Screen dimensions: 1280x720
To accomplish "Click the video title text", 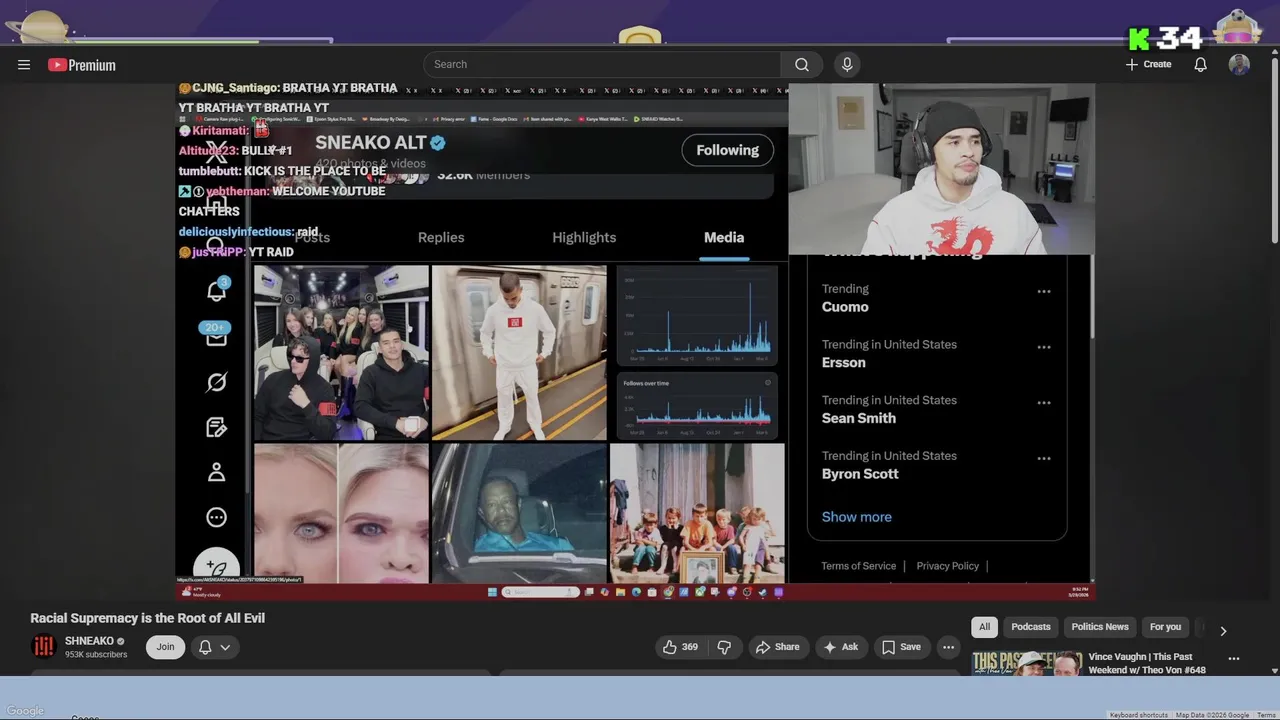I will point(148,618).
